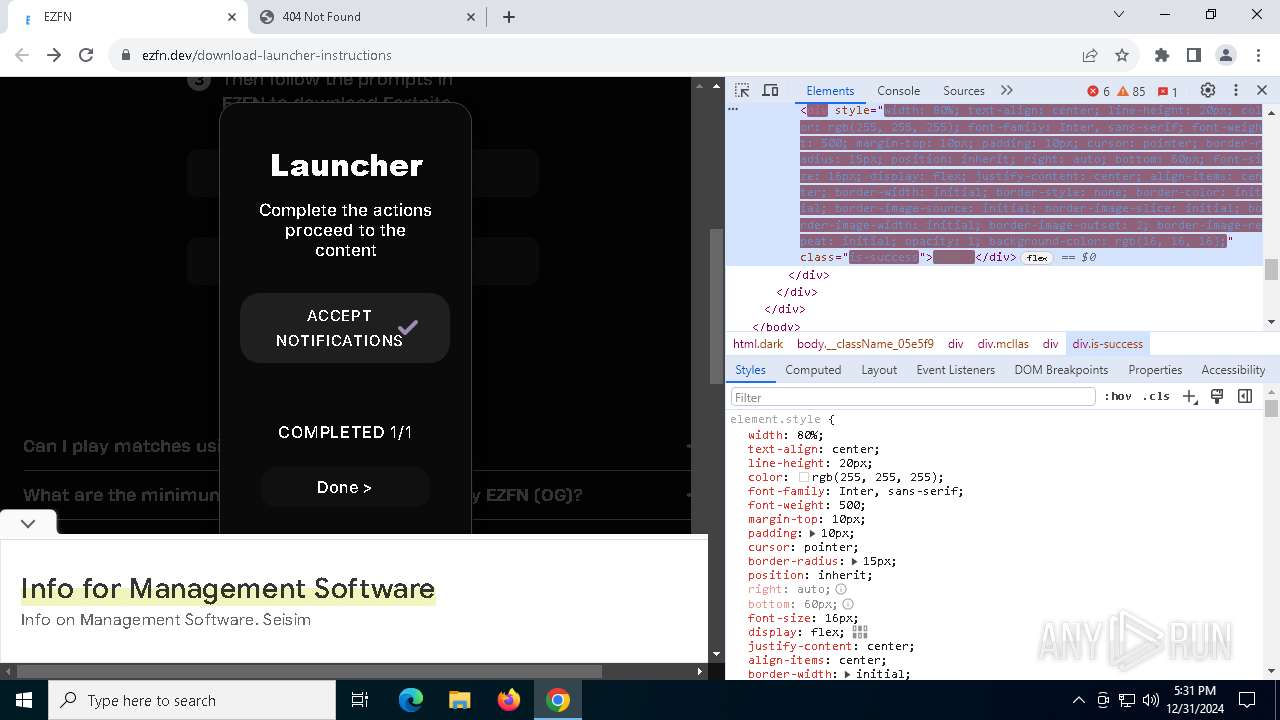Switch to the Elements tab
1280x720 pixels.
[x=830, y=90]
